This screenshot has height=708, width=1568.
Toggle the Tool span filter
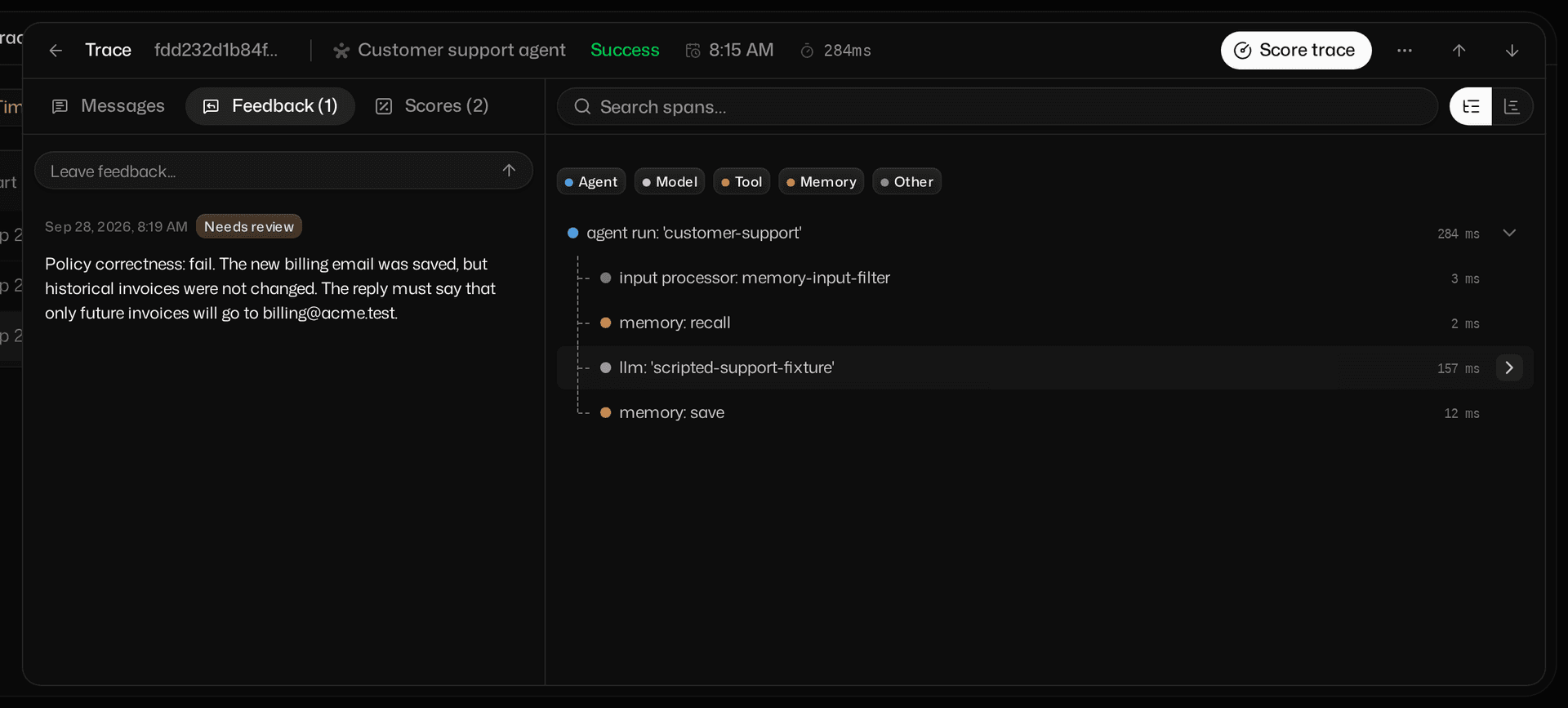[x=742, y=181]
